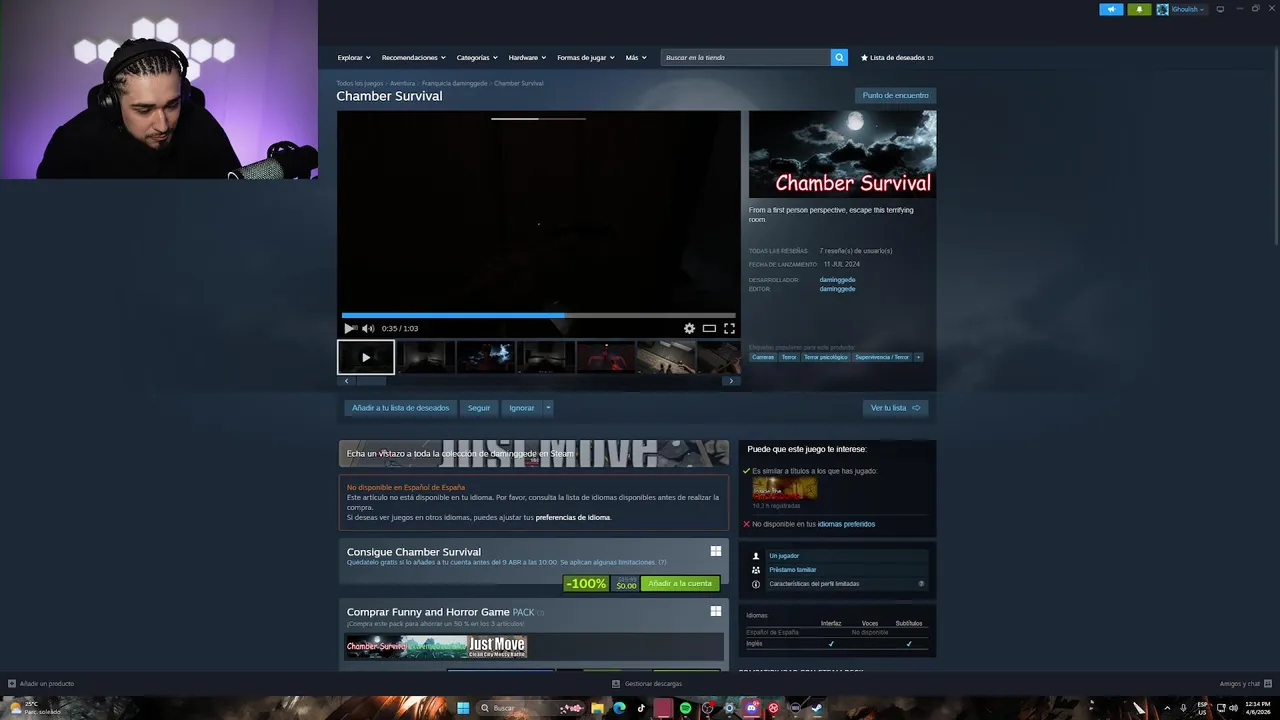Click Big Picture mode icon in title bar
1280x720 pixels.
click(1220, 9)
